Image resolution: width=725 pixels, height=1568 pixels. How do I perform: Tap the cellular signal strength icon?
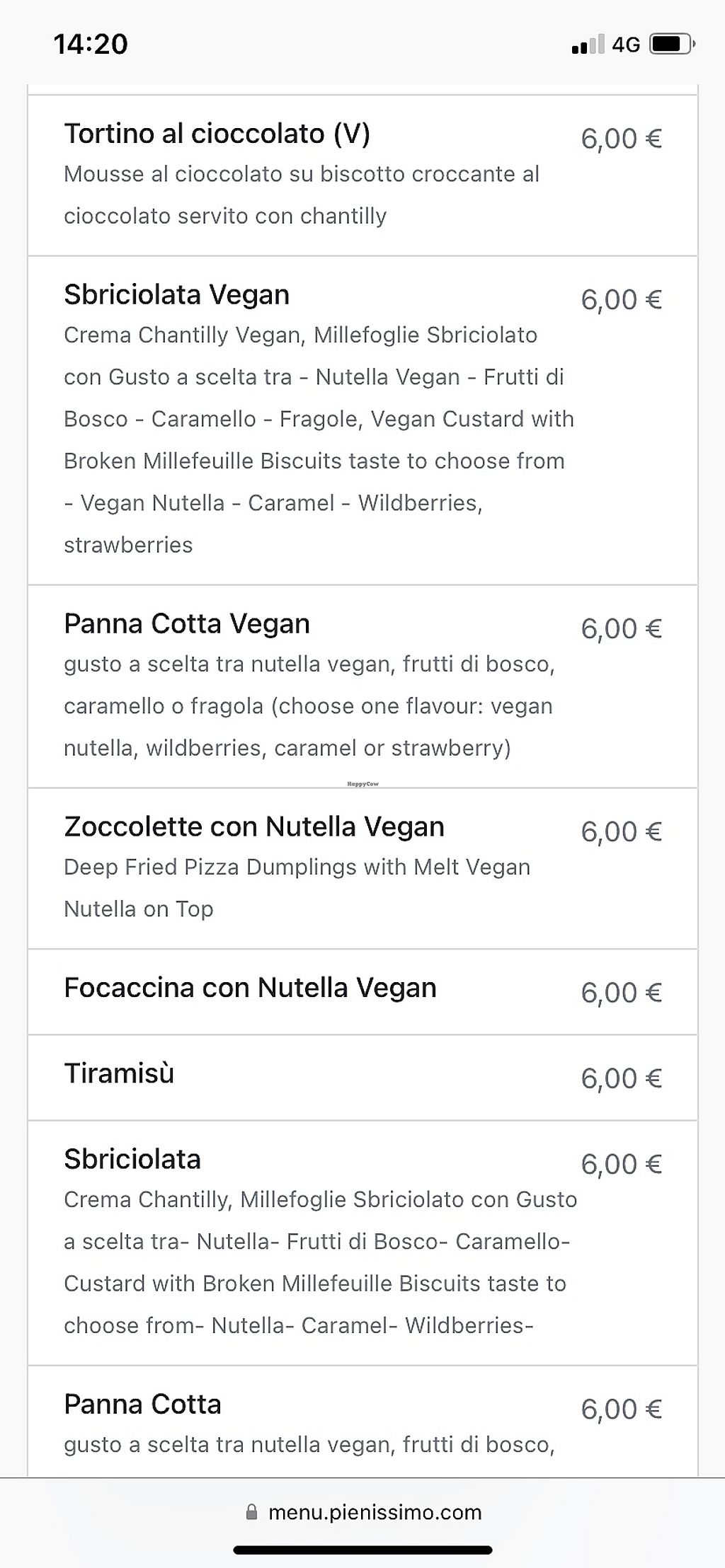click(588, 45)
